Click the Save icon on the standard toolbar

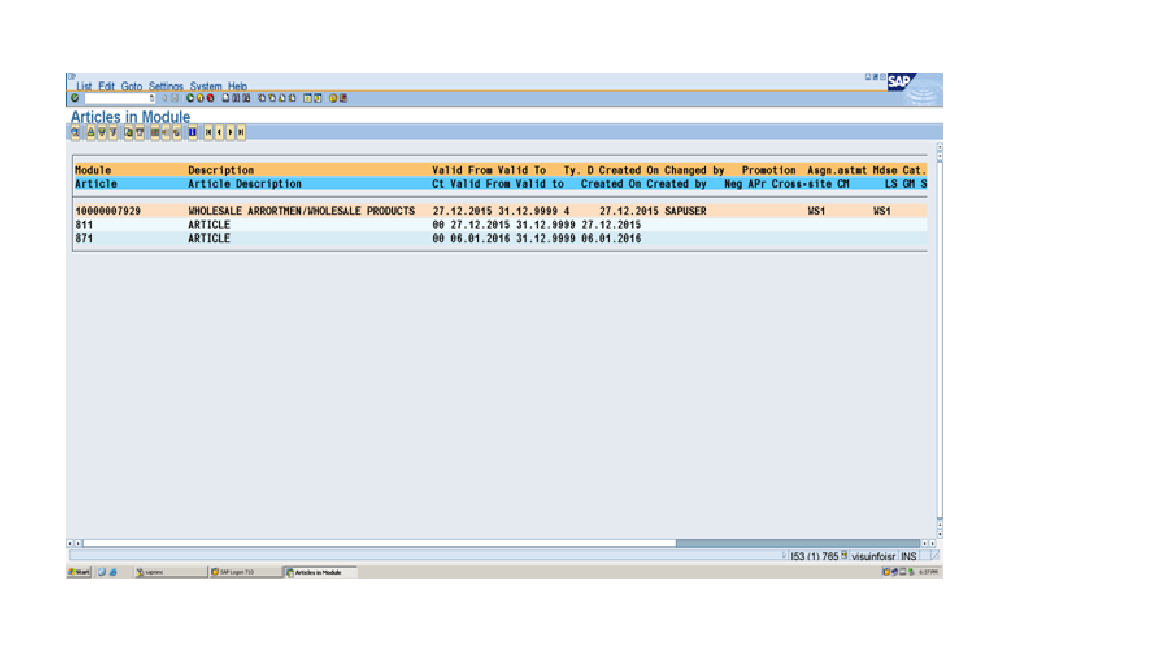click(x=174, y=98)
